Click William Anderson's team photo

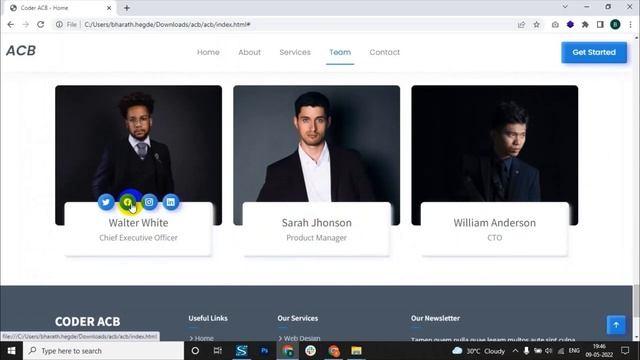(x=495, y=144)
